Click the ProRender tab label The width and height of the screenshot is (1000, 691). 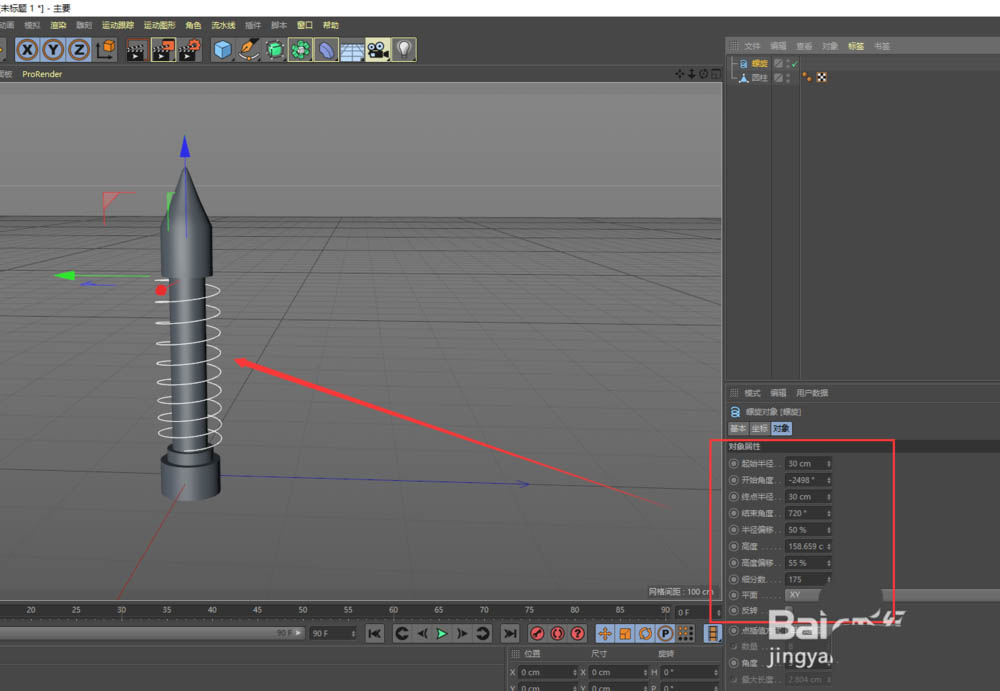(42, 73)
